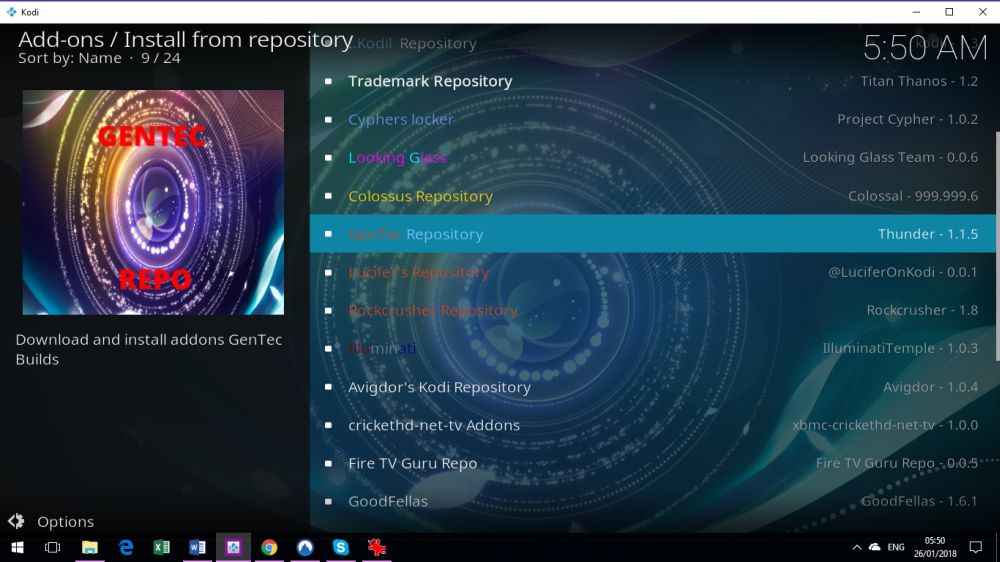The width and height of the screenshot is (1000, 562).
Task: Click the repository list scrollbar
Action: [997, 246]
